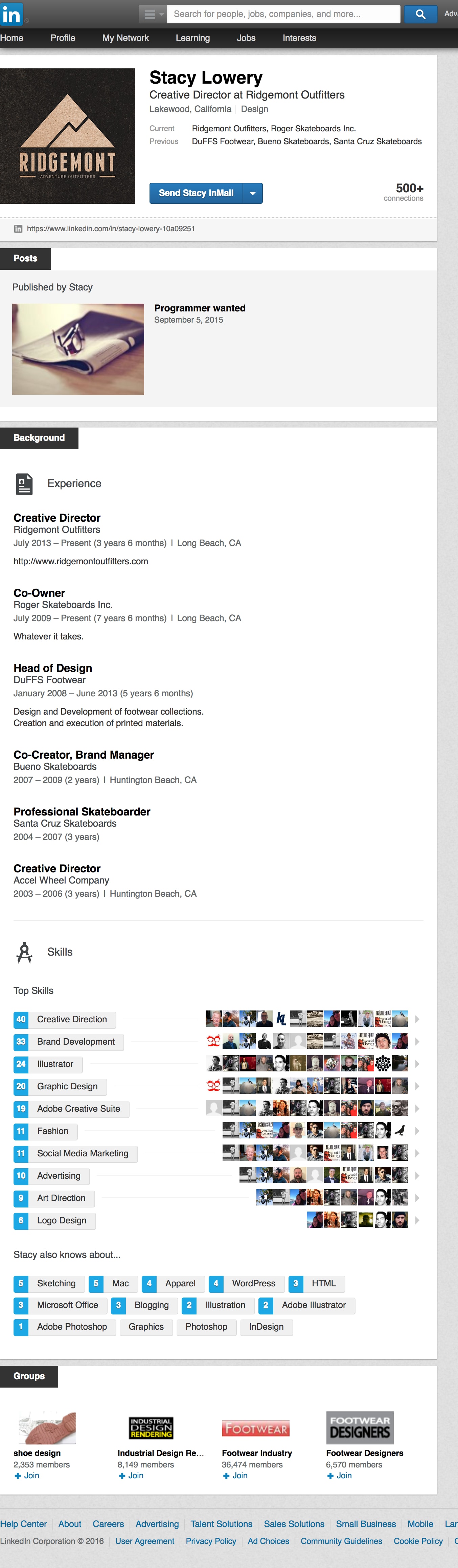Image resolution: width=458 pixels, height=1568 pixels.
Task: Open the Programmer wanted post link
Action: coord(200,308)
